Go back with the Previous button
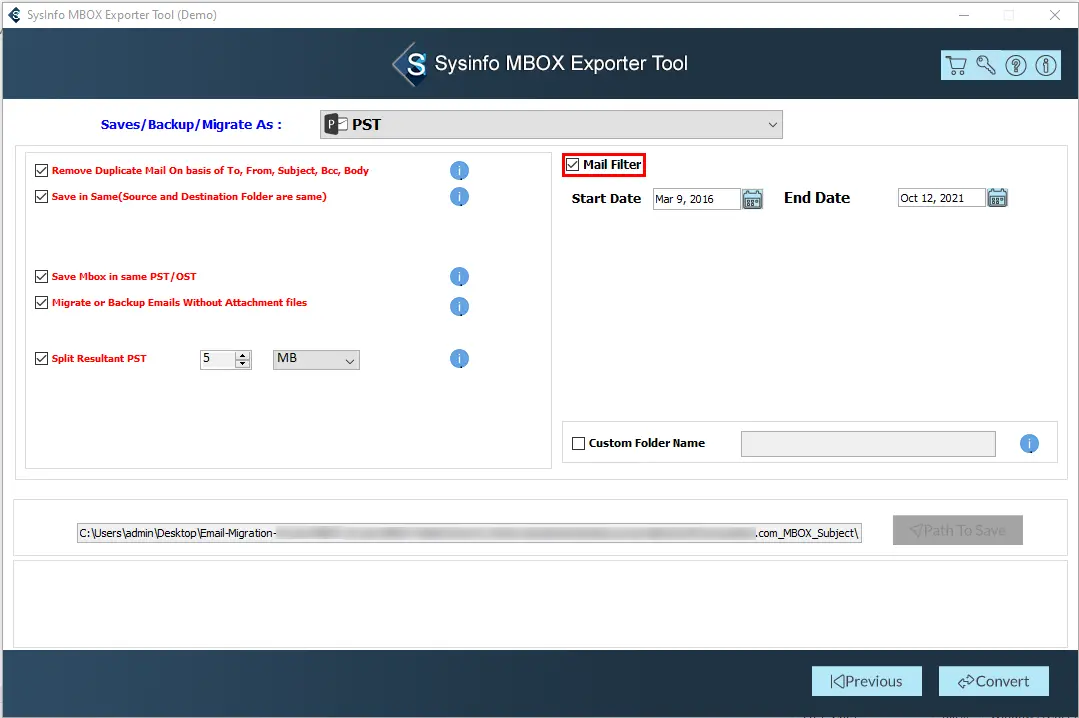Image resolution: width=1079 pixels, height=718 pixels. [x=866, y=682]
